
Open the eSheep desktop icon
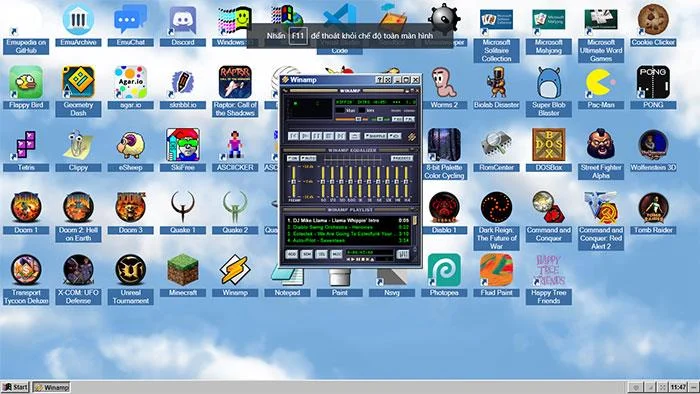coord(130,150)
